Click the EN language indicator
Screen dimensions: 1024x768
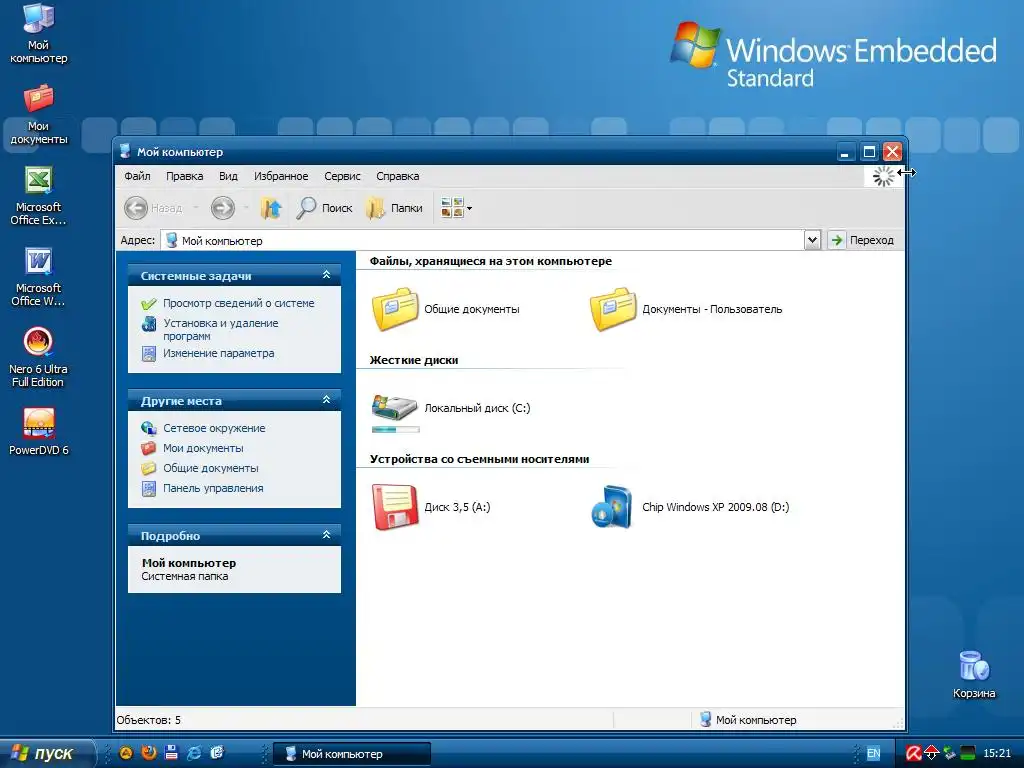873,754
